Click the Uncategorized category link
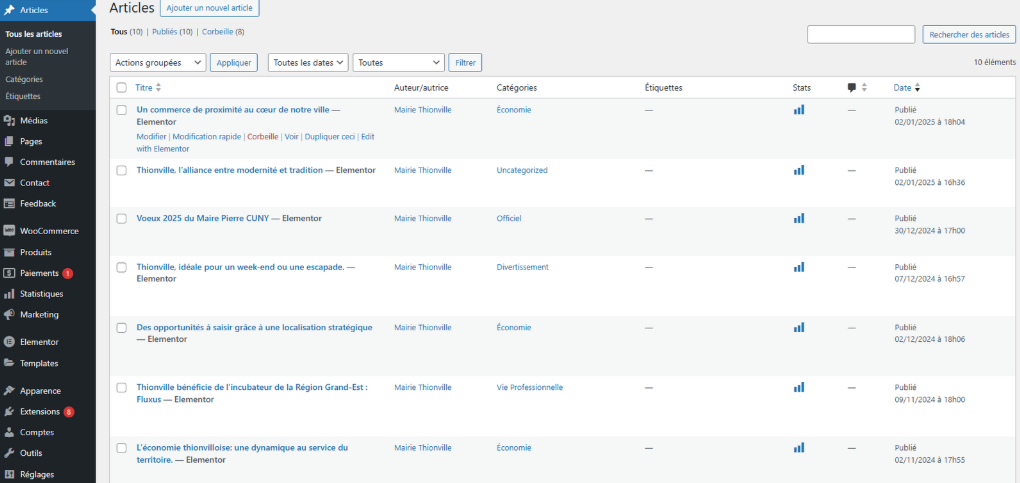 pos(522,171)
